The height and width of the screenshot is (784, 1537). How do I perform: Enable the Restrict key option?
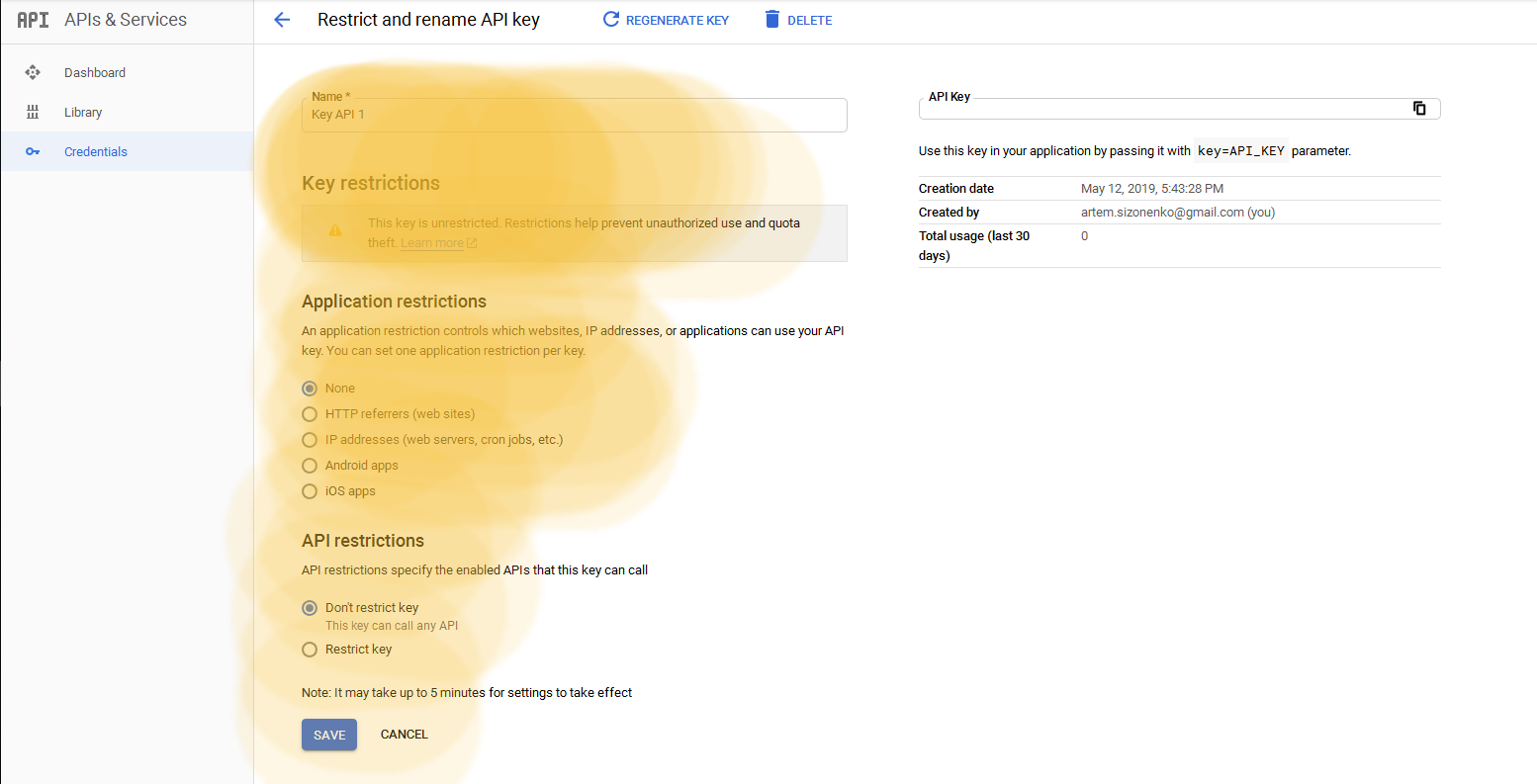pos(310,649)
